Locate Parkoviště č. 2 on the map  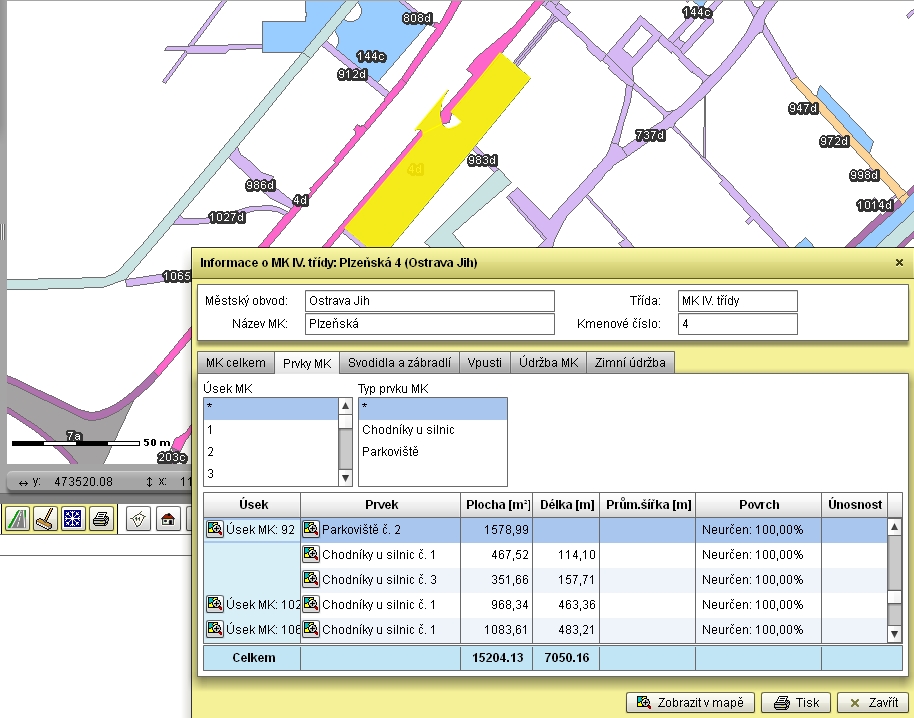pos(311,529)
